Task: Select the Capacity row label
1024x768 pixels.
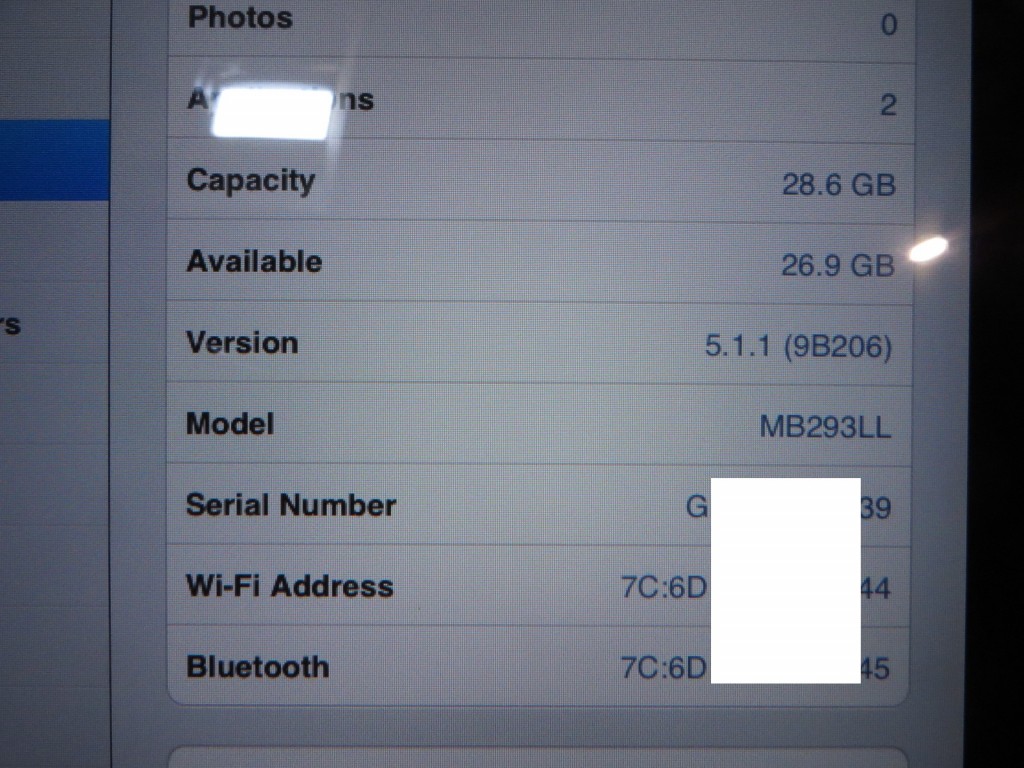Action: (251, 181)
